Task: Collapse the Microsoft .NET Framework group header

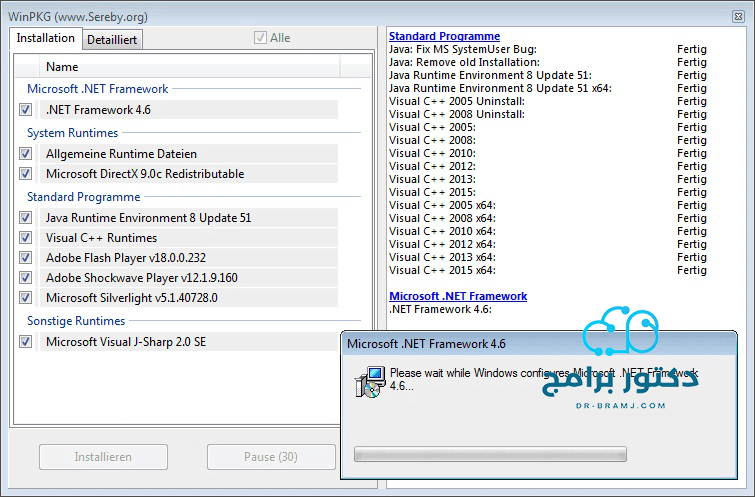Action: click(x=97, y=89)
